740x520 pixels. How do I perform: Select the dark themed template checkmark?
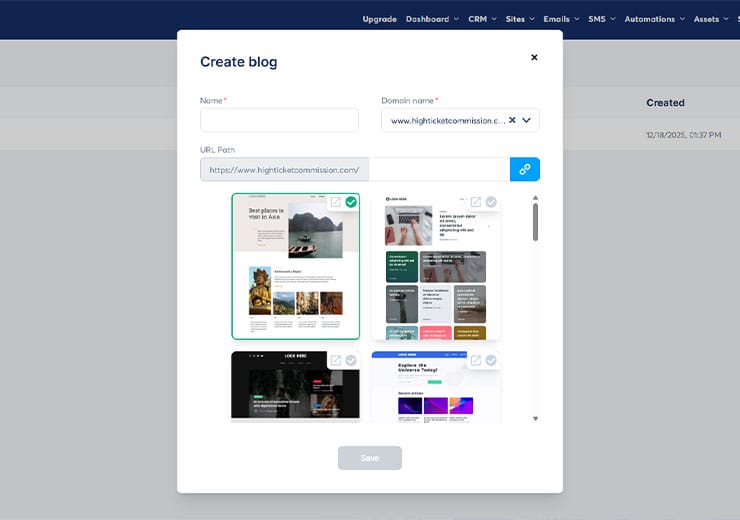(351, 361)
